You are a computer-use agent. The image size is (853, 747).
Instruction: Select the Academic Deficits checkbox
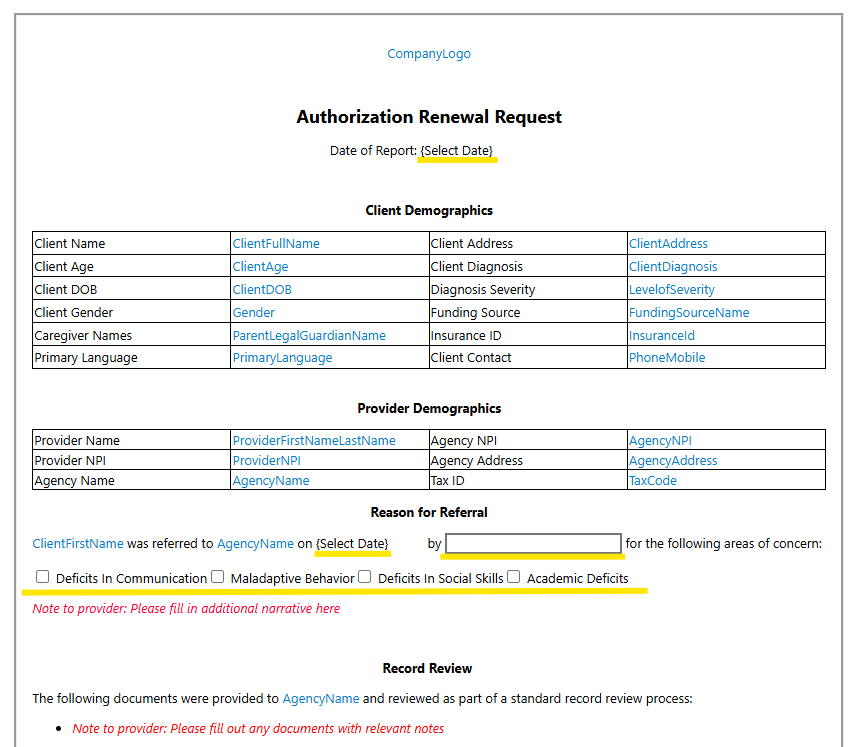pos(514,576)
